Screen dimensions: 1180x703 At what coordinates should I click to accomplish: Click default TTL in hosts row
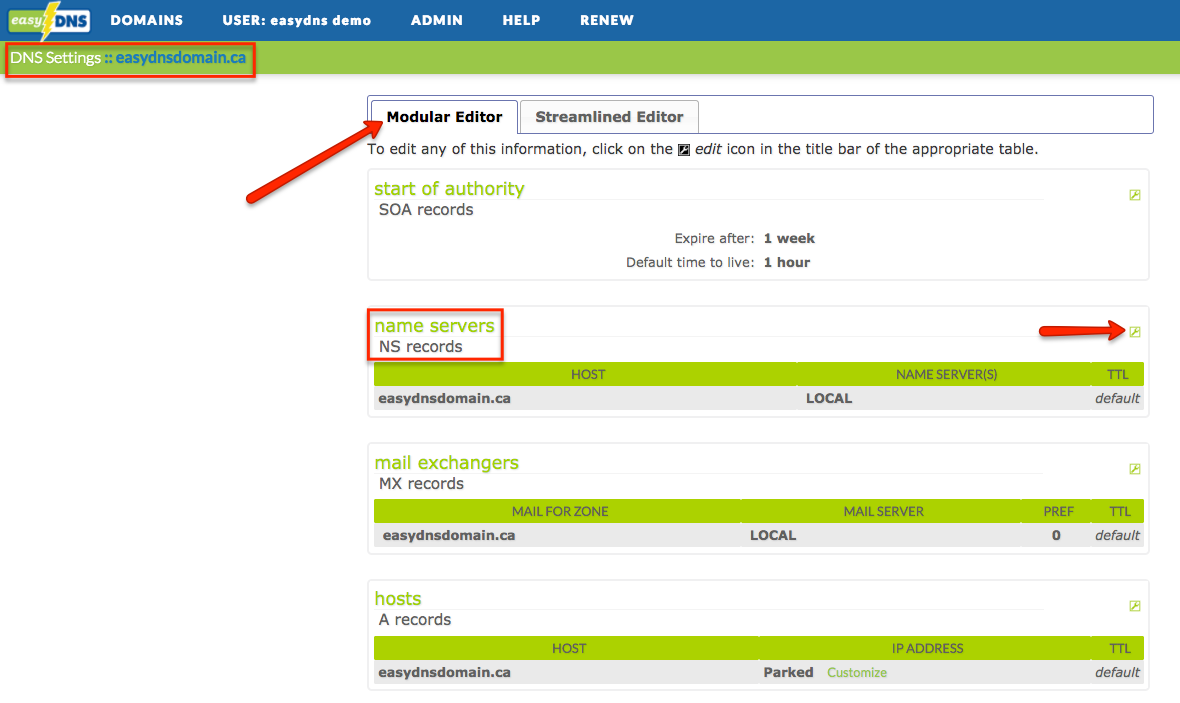pyautogui.click(x=1117, y=672)
